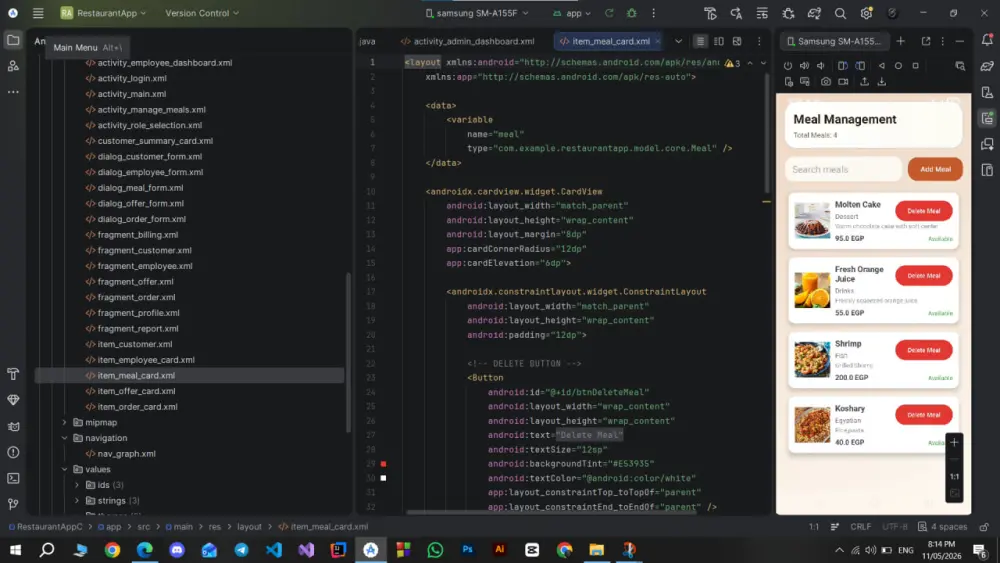This screenshot has height=563, width=1000.
Task: Open Device Manager sidebar icon
Action: coord(987,92)
